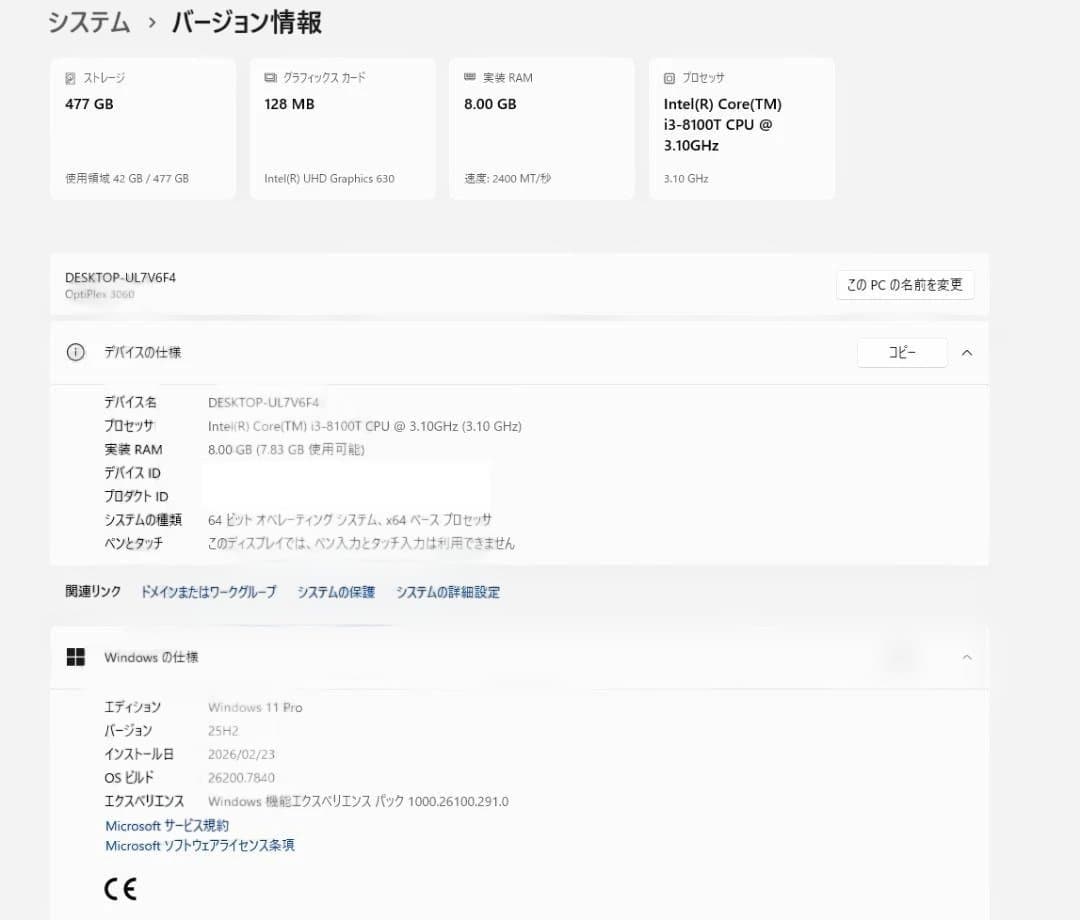Open Microsoft ソフトウェアライセンス条項 link
This screenshot has width=1080, height=920.
click(200, 845)
